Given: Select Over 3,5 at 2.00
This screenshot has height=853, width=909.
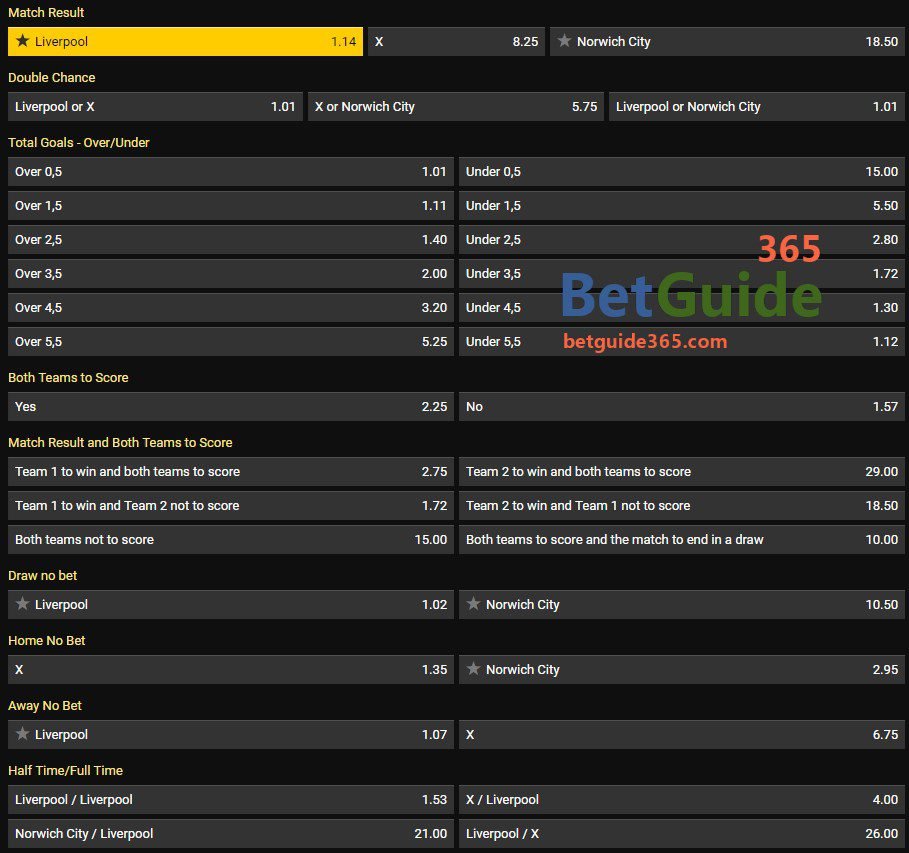Looking at the screenshot, I should 231,274.
